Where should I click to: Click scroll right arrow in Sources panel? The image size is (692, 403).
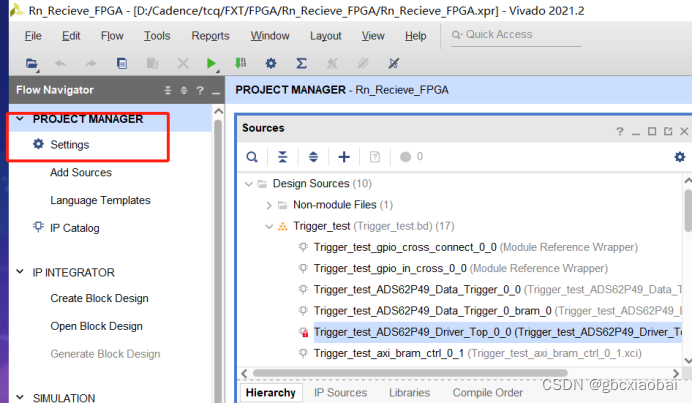(675, 373)
